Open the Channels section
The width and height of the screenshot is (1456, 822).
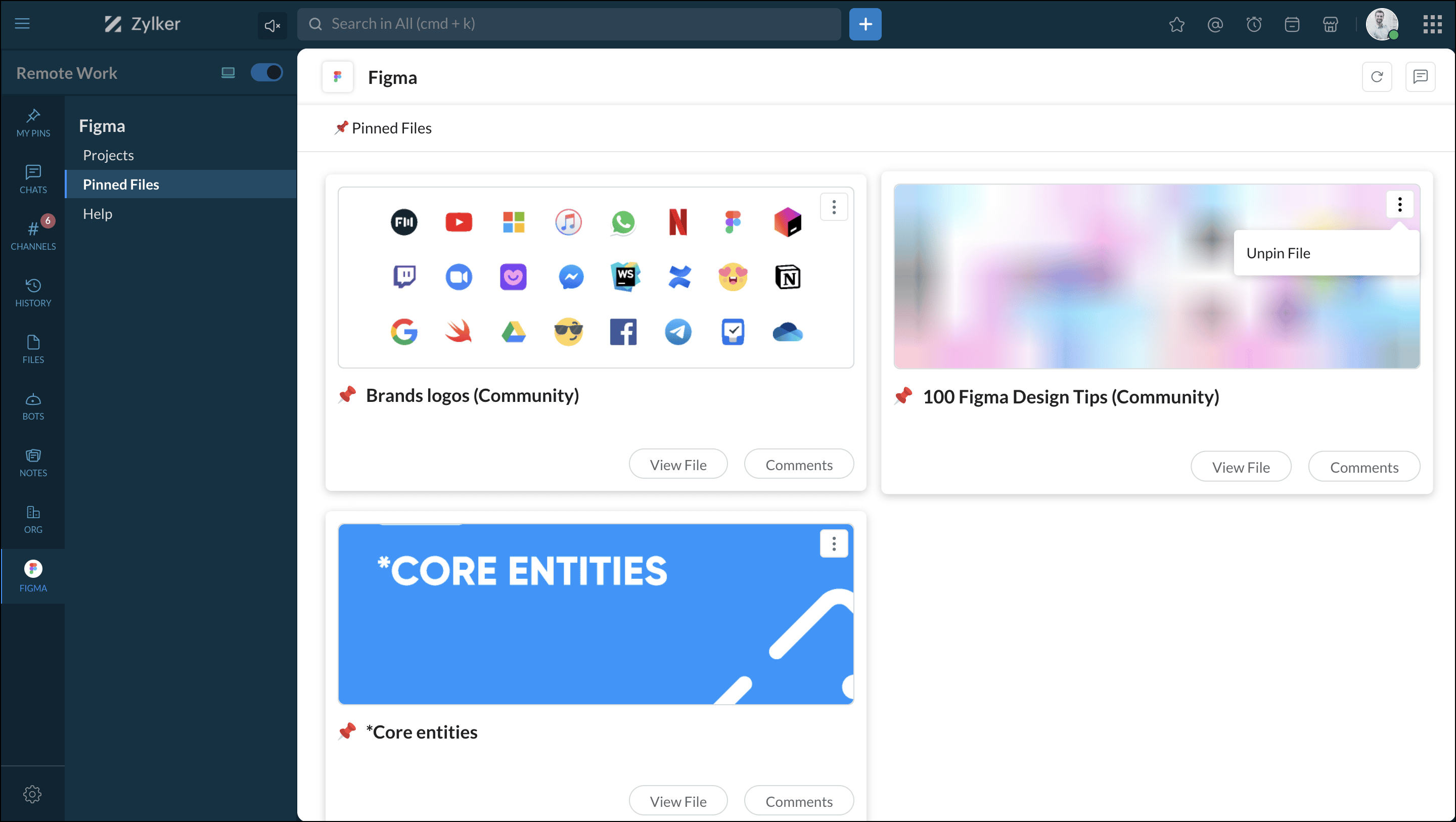(33, 235)
